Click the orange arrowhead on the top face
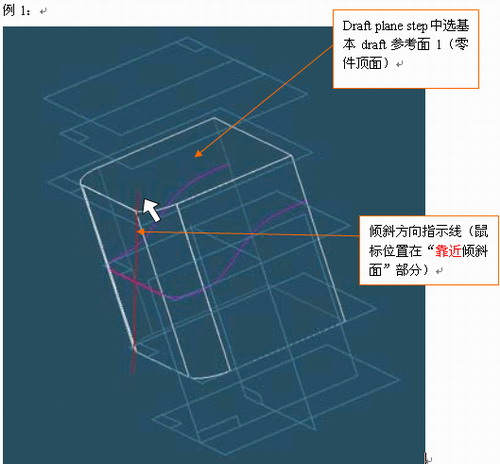Viewport: 500px width, 464px height. point(198,154)
